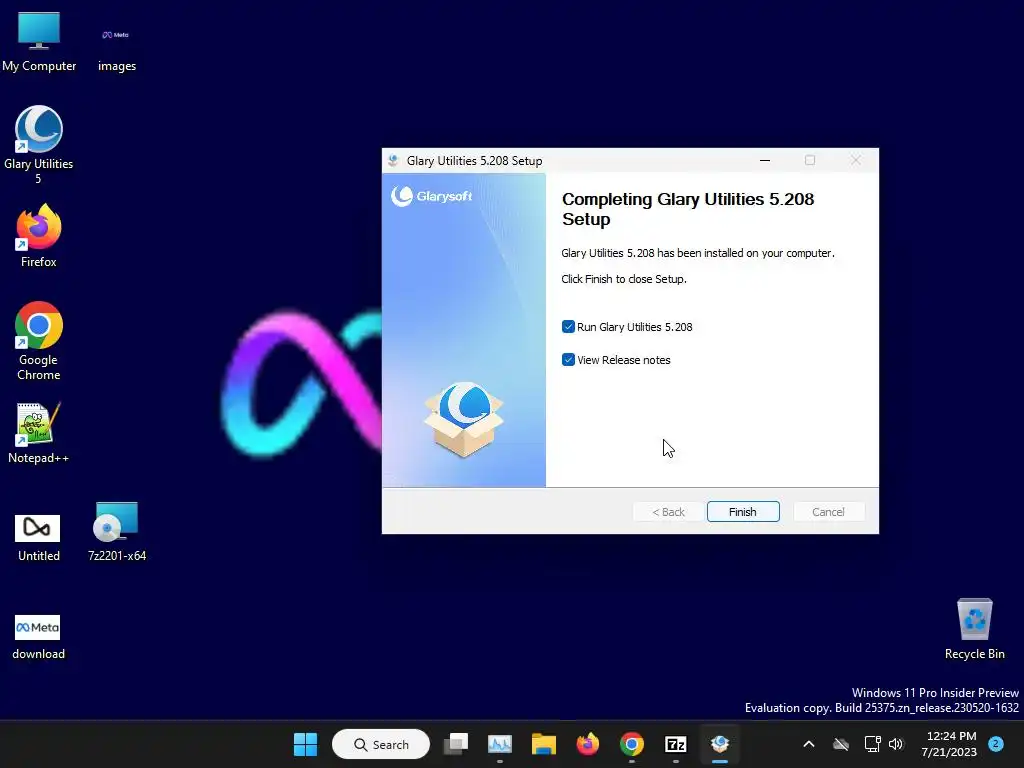Click the Glary setup taskbar icon
This screenshot has width=1024, height=768.
click(x=720, y=744)
